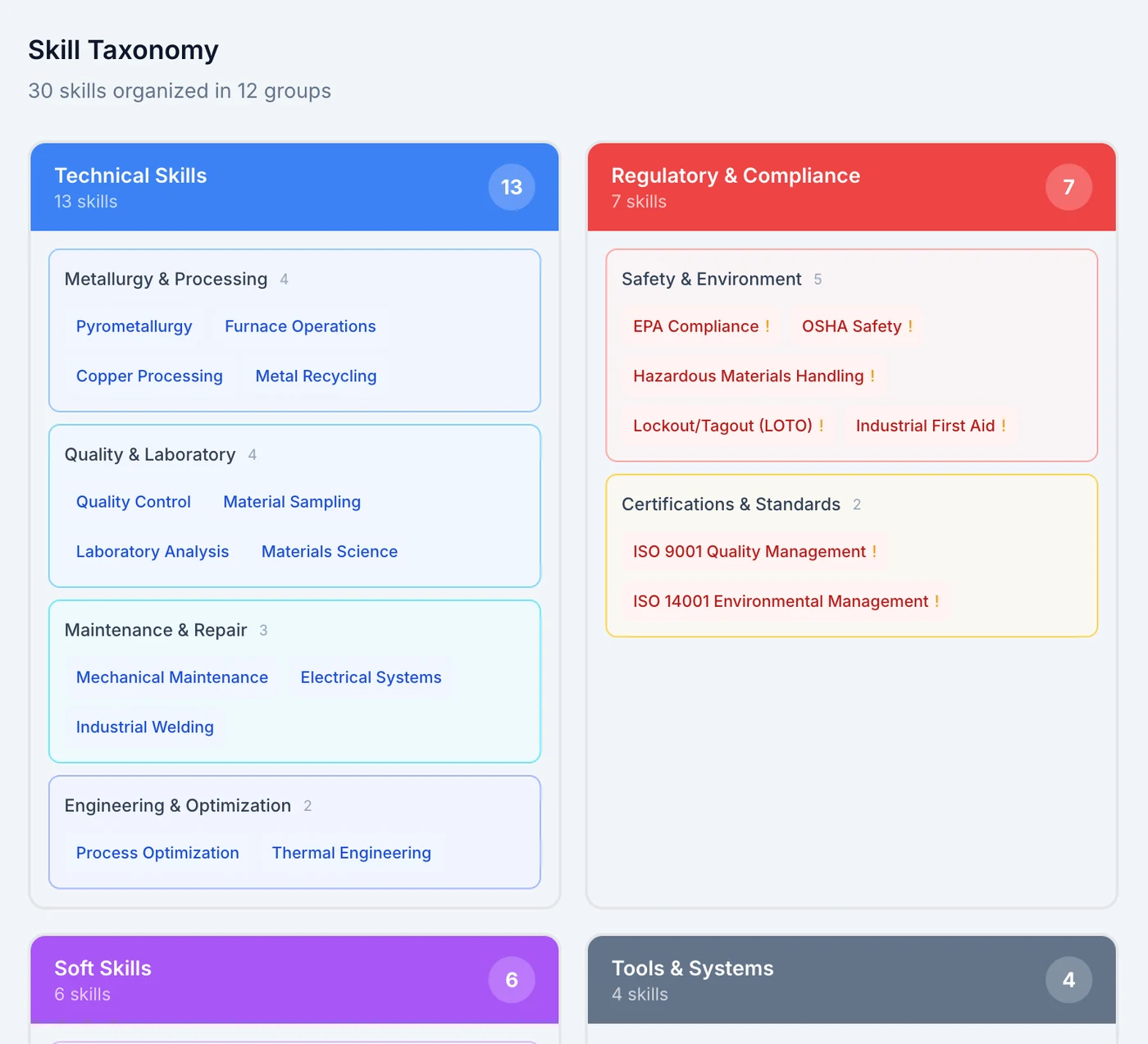Click the Engineering & Optimization group title
Image resolution: width=1148 pixels, height=1044 pixels.
click(x=178, y=806)
